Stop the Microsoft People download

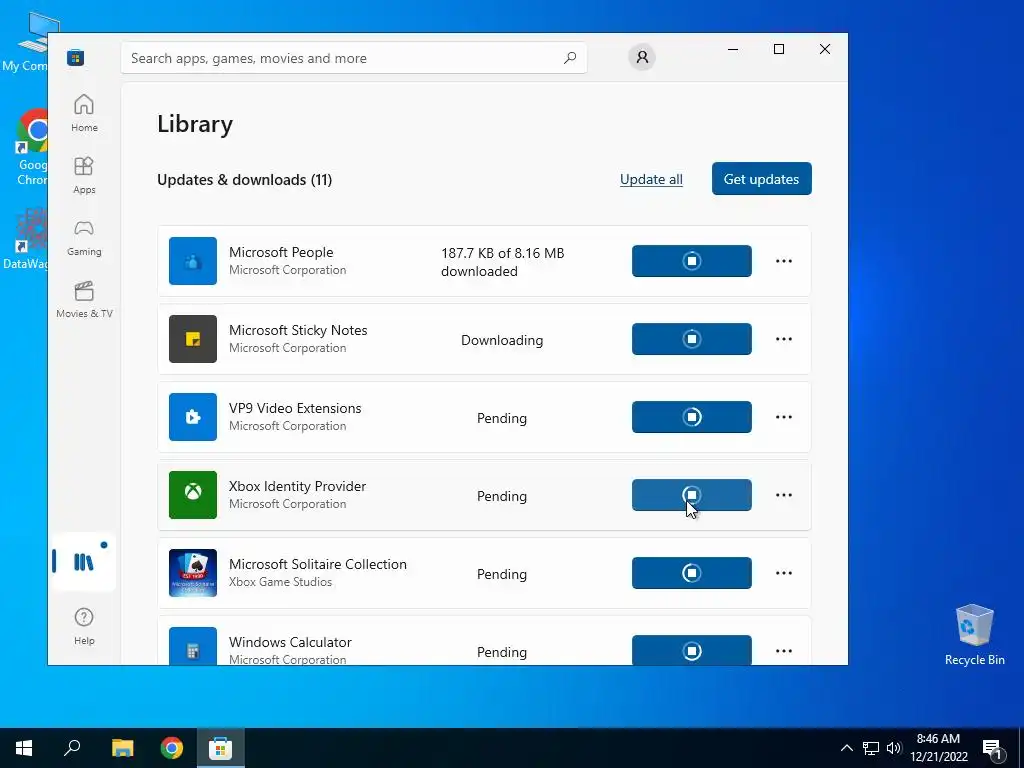click(692, 261)
